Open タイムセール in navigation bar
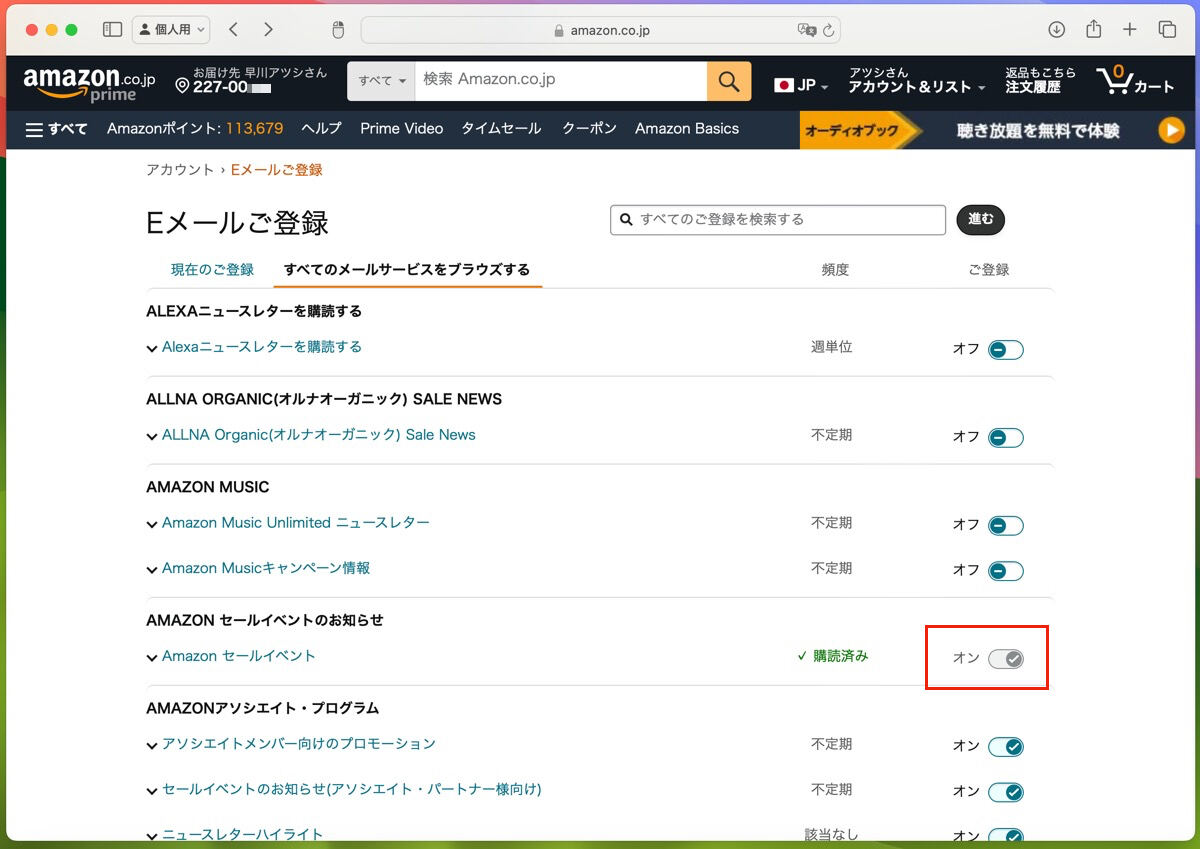 click(501, 129)
